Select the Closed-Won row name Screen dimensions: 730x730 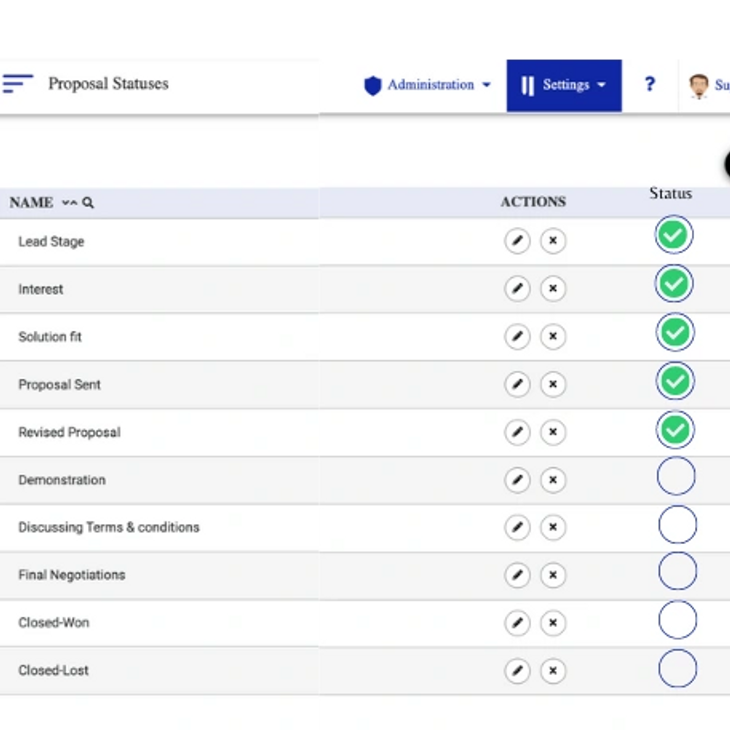pyautogui.click(x=54, y=622)
